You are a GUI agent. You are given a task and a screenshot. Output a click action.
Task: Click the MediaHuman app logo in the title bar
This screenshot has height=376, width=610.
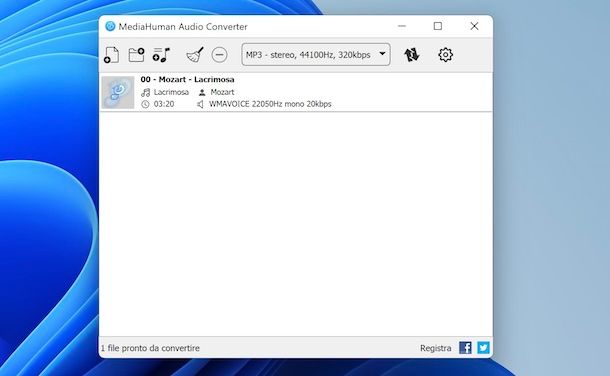[110, 26]
